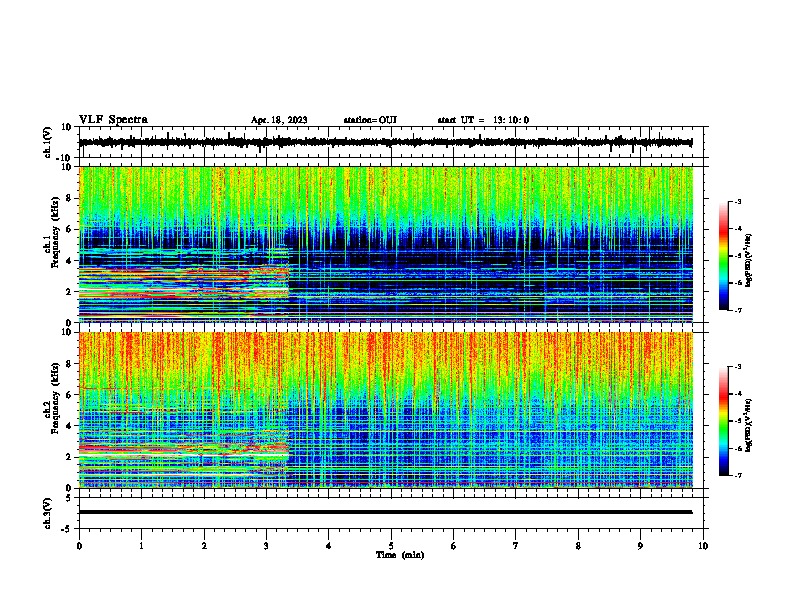This screenshot has width=792, height=612.
Task: Click the "ch.3(V)" axis label
Action: (x=48, y=513)
